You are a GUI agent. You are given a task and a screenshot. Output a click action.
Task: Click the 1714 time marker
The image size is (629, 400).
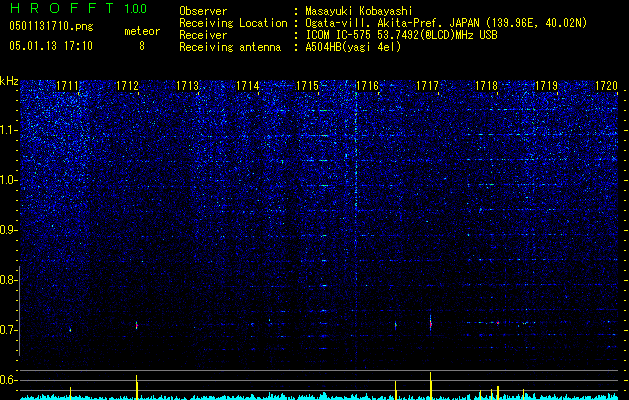248,86
